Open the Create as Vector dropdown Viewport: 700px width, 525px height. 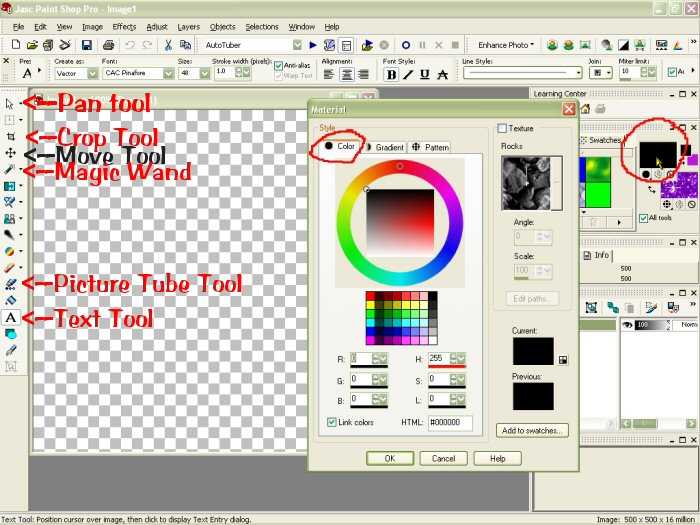pyautogui.click(x=92, y=73)
